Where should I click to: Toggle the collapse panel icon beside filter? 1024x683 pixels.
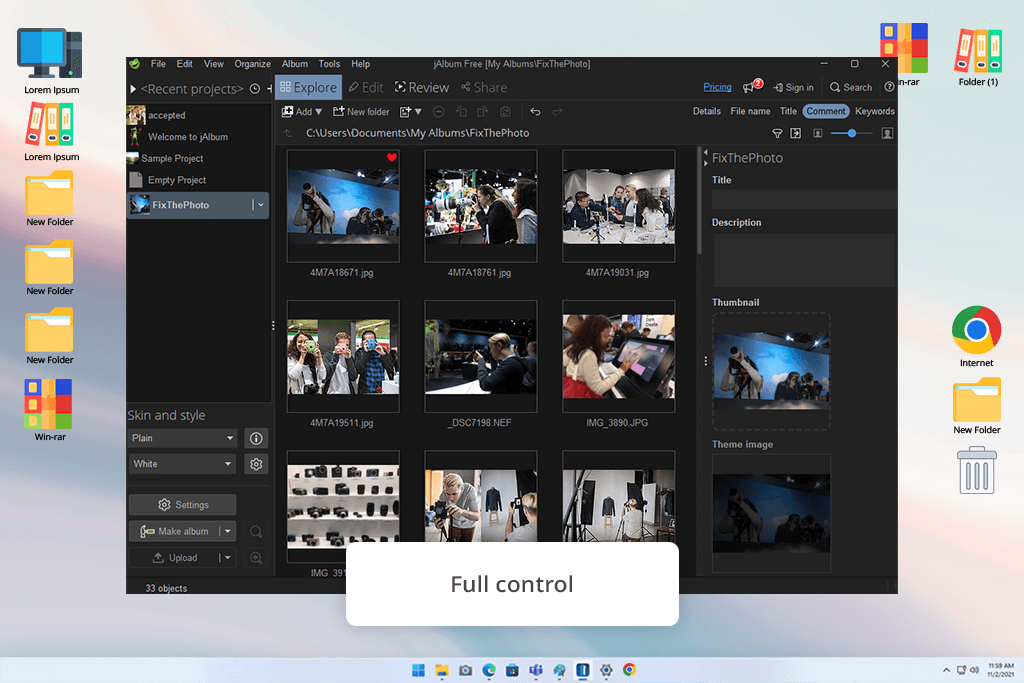tap(795, 133)
